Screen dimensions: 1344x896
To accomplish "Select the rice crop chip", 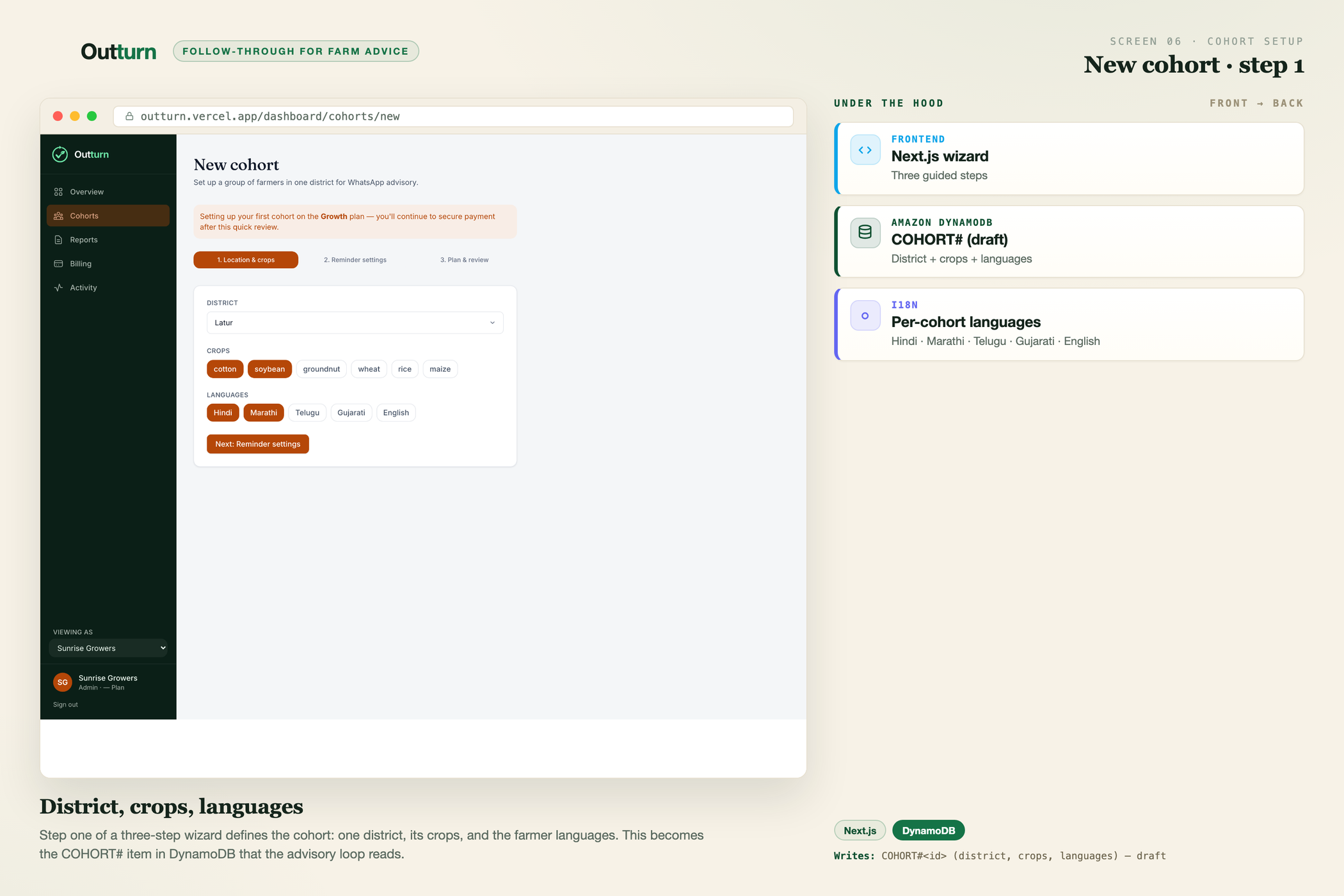I will (x=404, y=369).
